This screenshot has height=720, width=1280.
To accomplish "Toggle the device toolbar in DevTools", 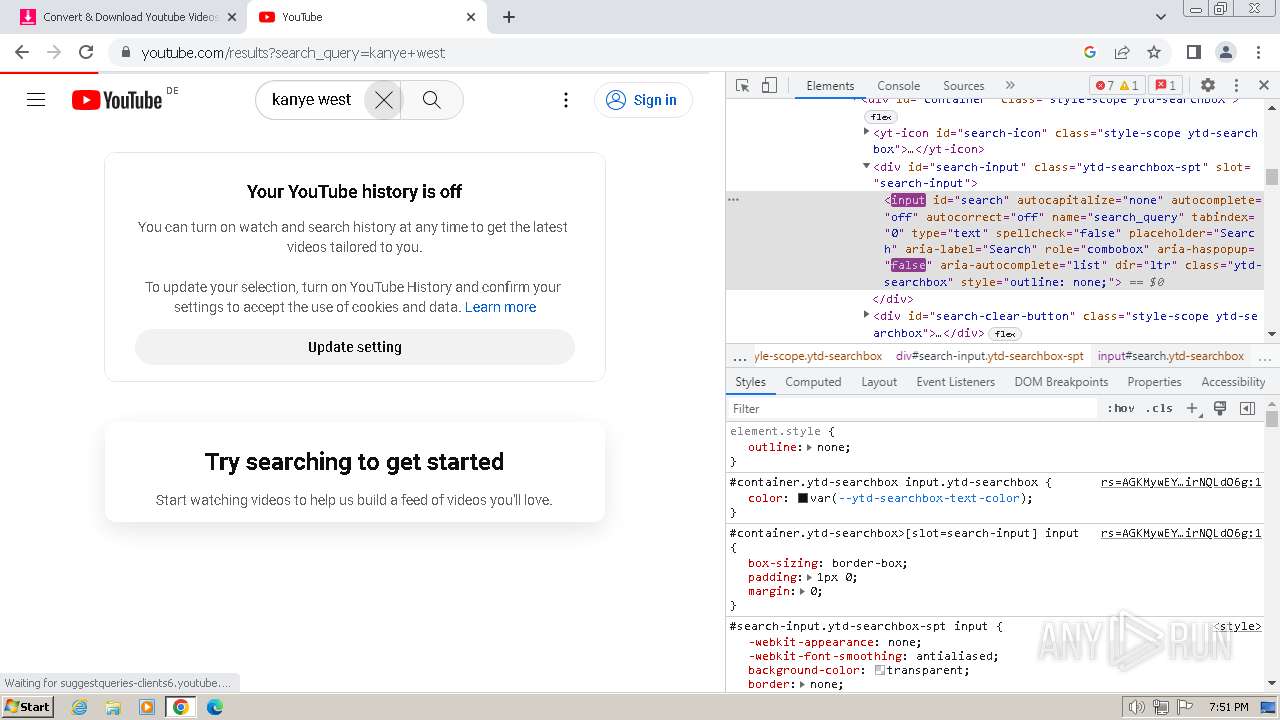I will pyautogui.click(x=769, y=85).
